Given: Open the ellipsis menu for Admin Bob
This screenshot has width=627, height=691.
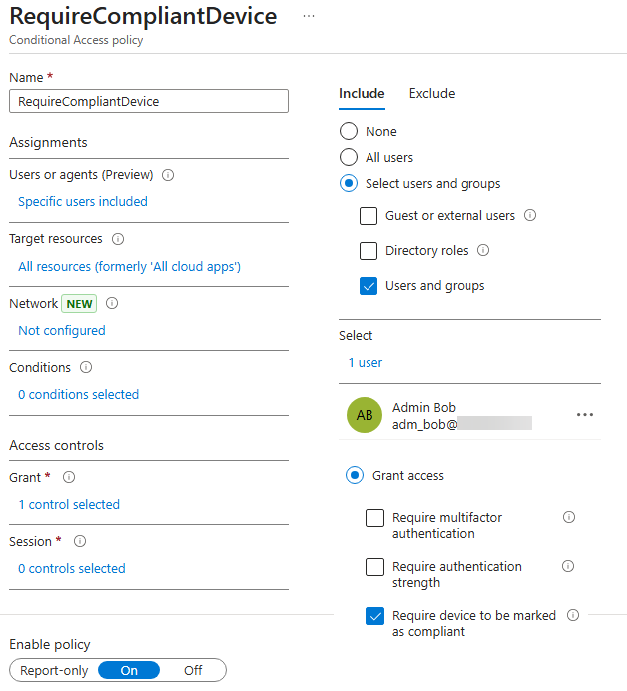Looking at the screenshot, I should click(x=585, y=415).
